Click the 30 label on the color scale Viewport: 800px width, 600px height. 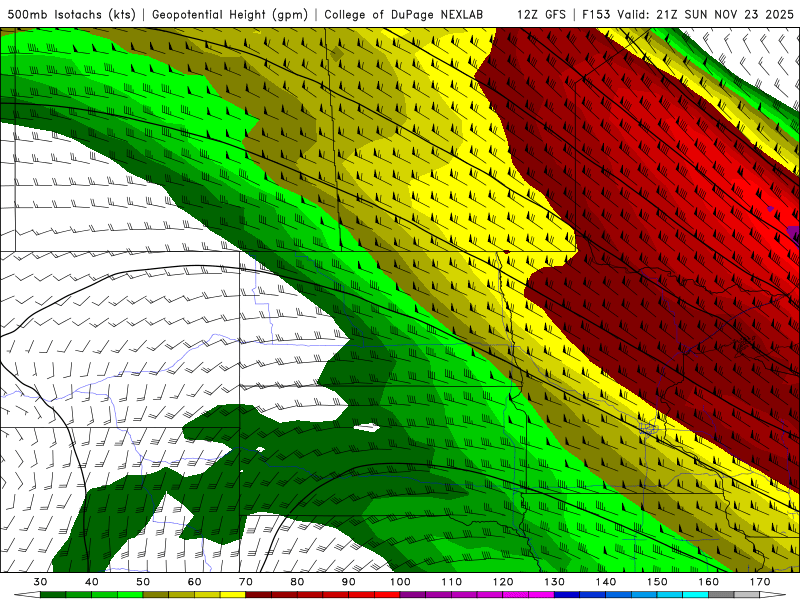coord(40,582)
